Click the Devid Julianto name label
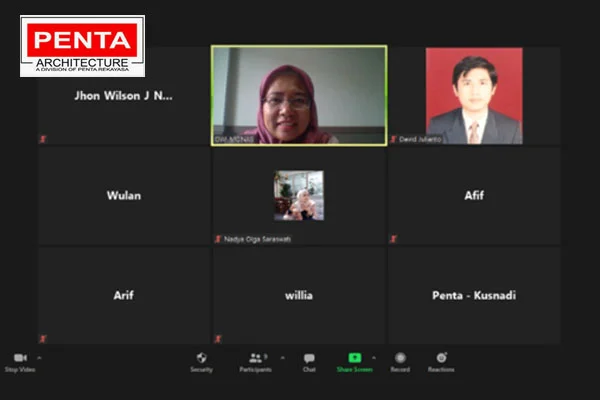Image resolution: width=600 pixels, height=400 pixels. pos(420,139)
